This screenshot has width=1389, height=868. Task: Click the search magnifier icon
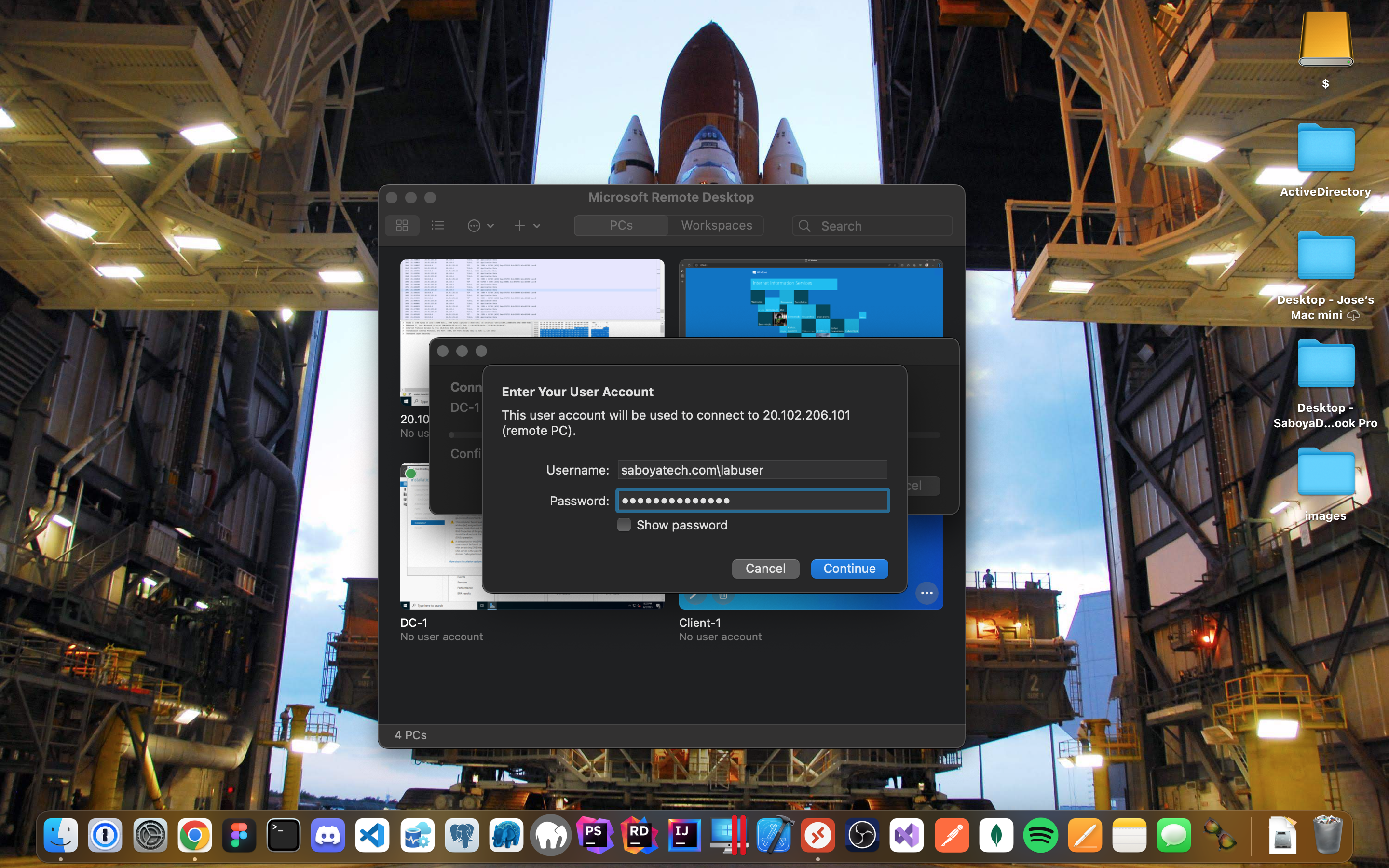[804, 226]
